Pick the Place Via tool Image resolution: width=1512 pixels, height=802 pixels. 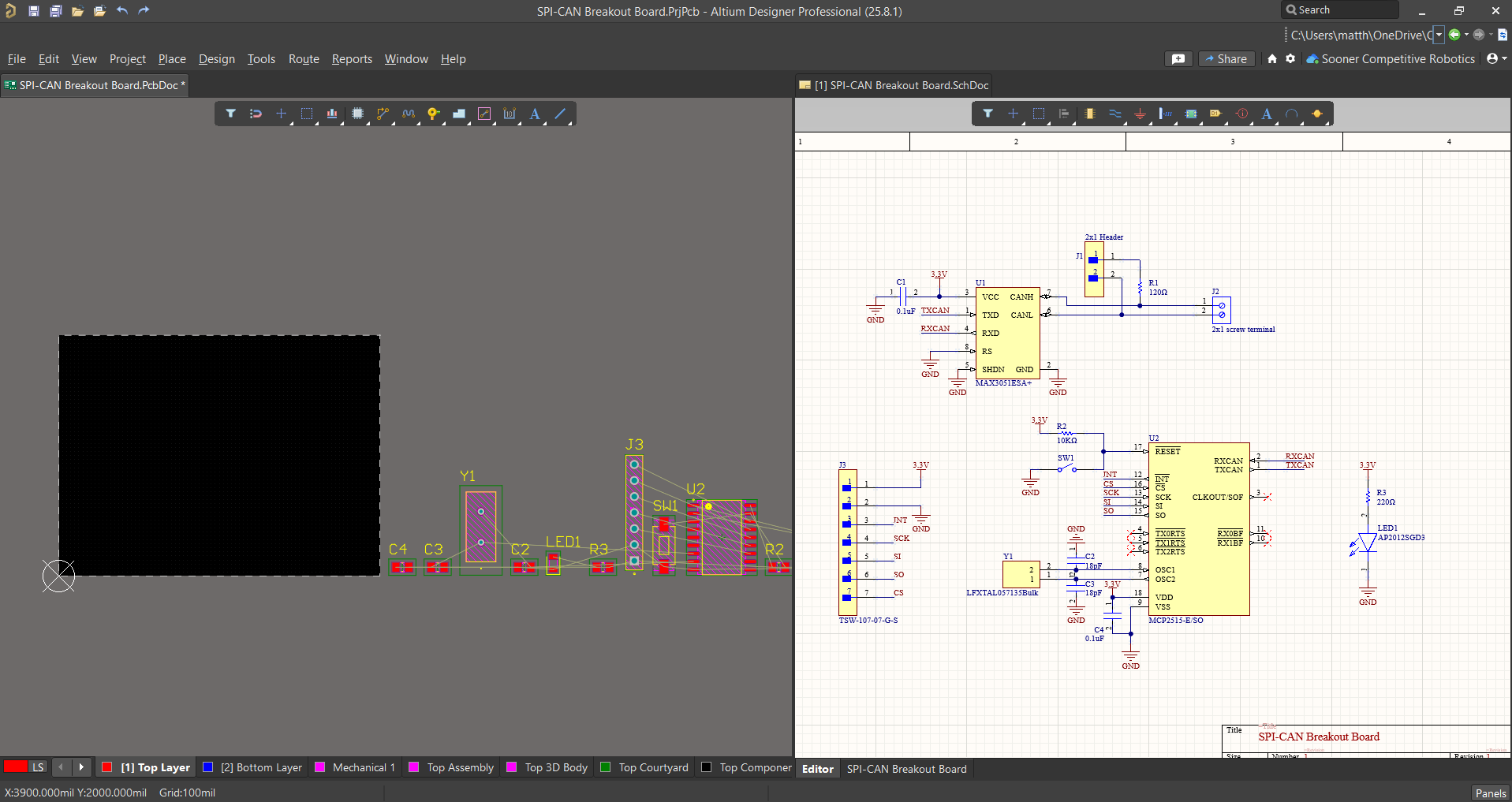pos(433,114)
